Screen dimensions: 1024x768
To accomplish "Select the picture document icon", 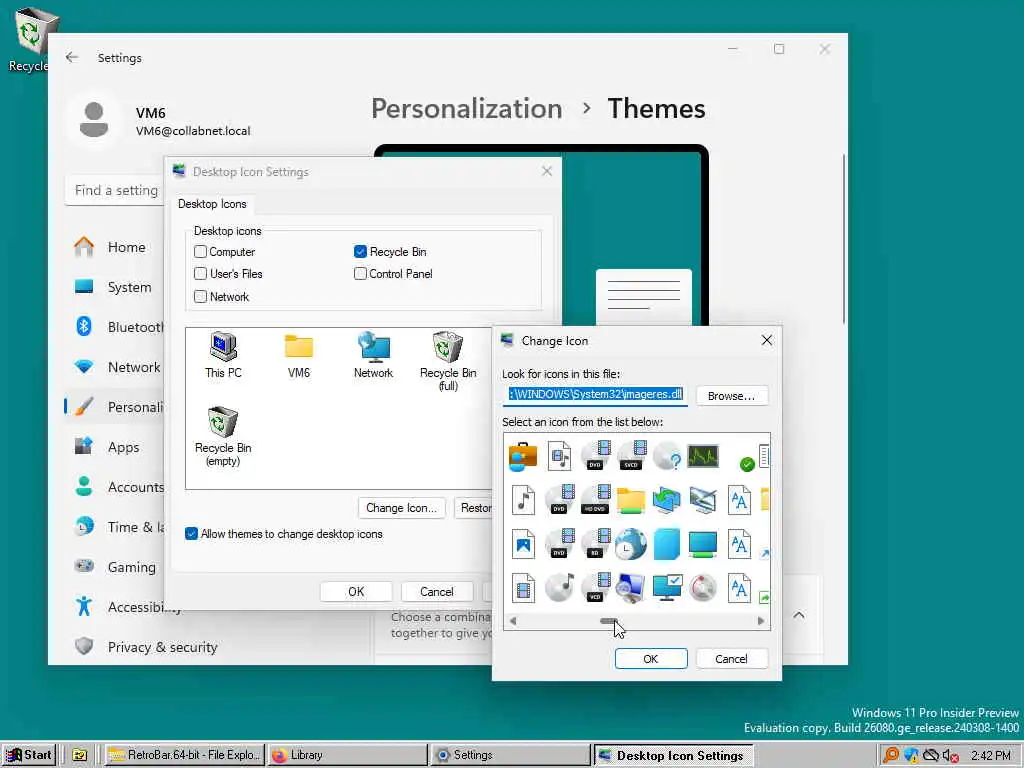I will (x=523, y=544).
